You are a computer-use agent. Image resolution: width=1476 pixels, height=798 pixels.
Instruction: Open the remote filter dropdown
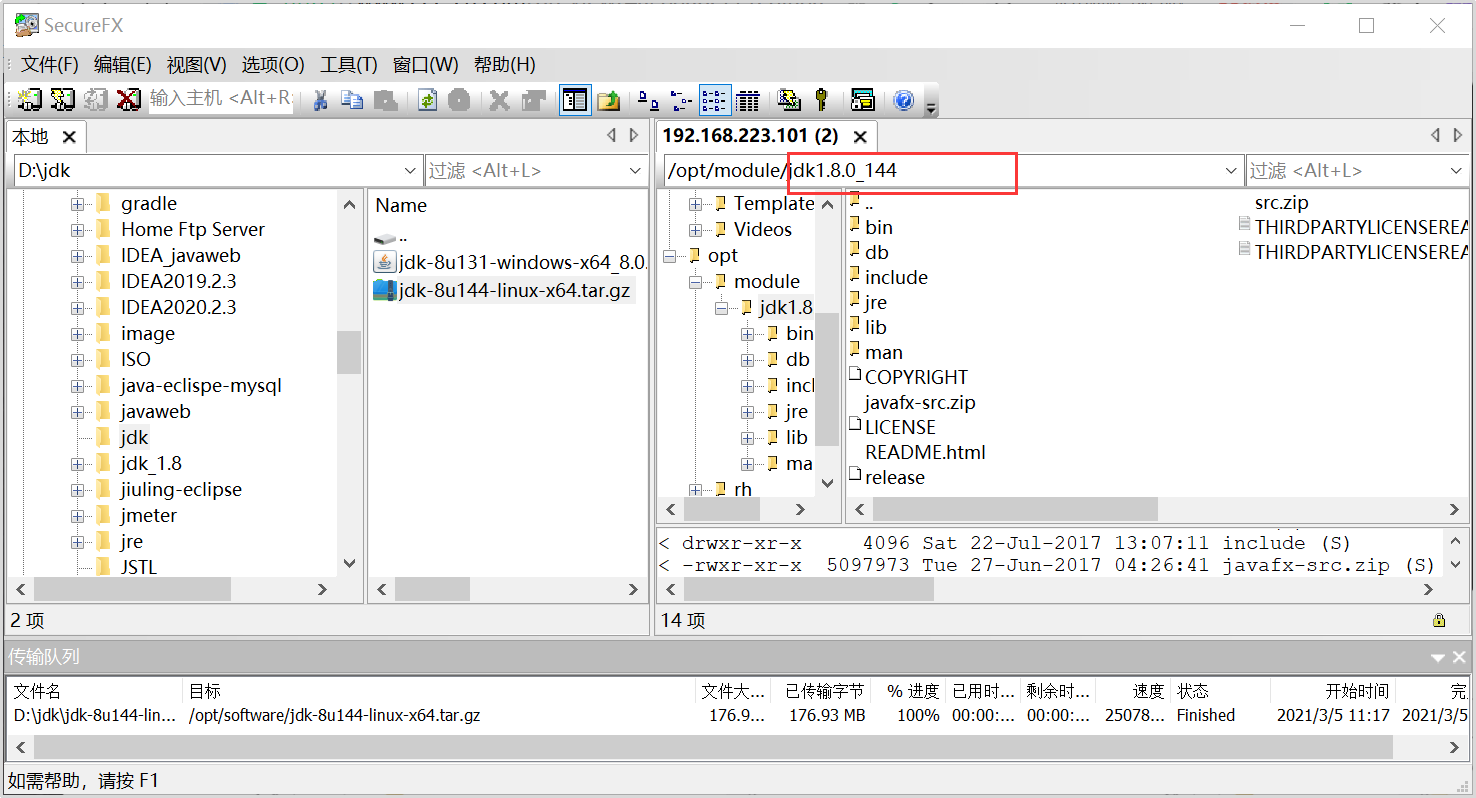pos(1456,171)
